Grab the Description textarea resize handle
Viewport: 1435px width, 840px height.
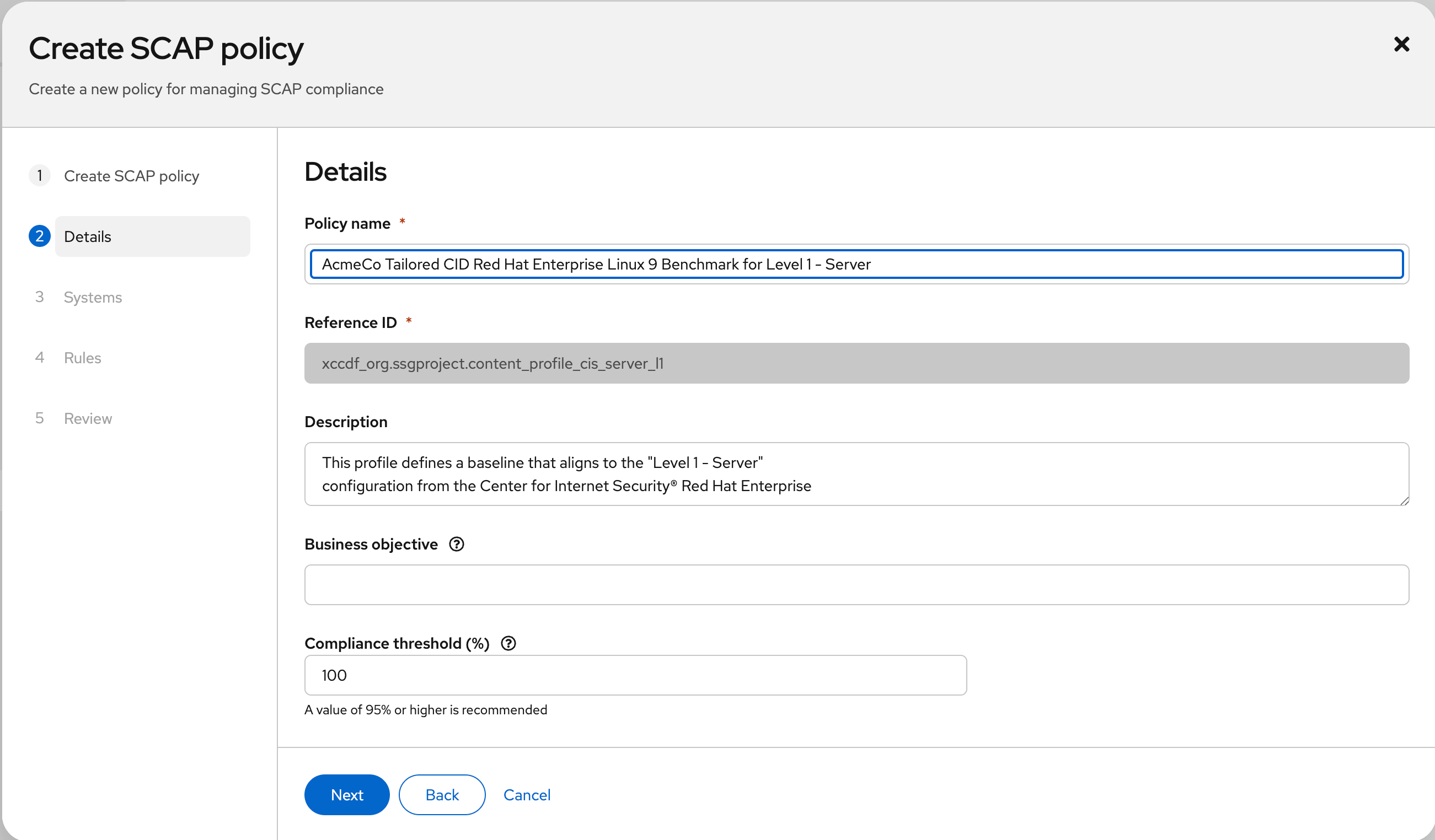[1404, 501]
